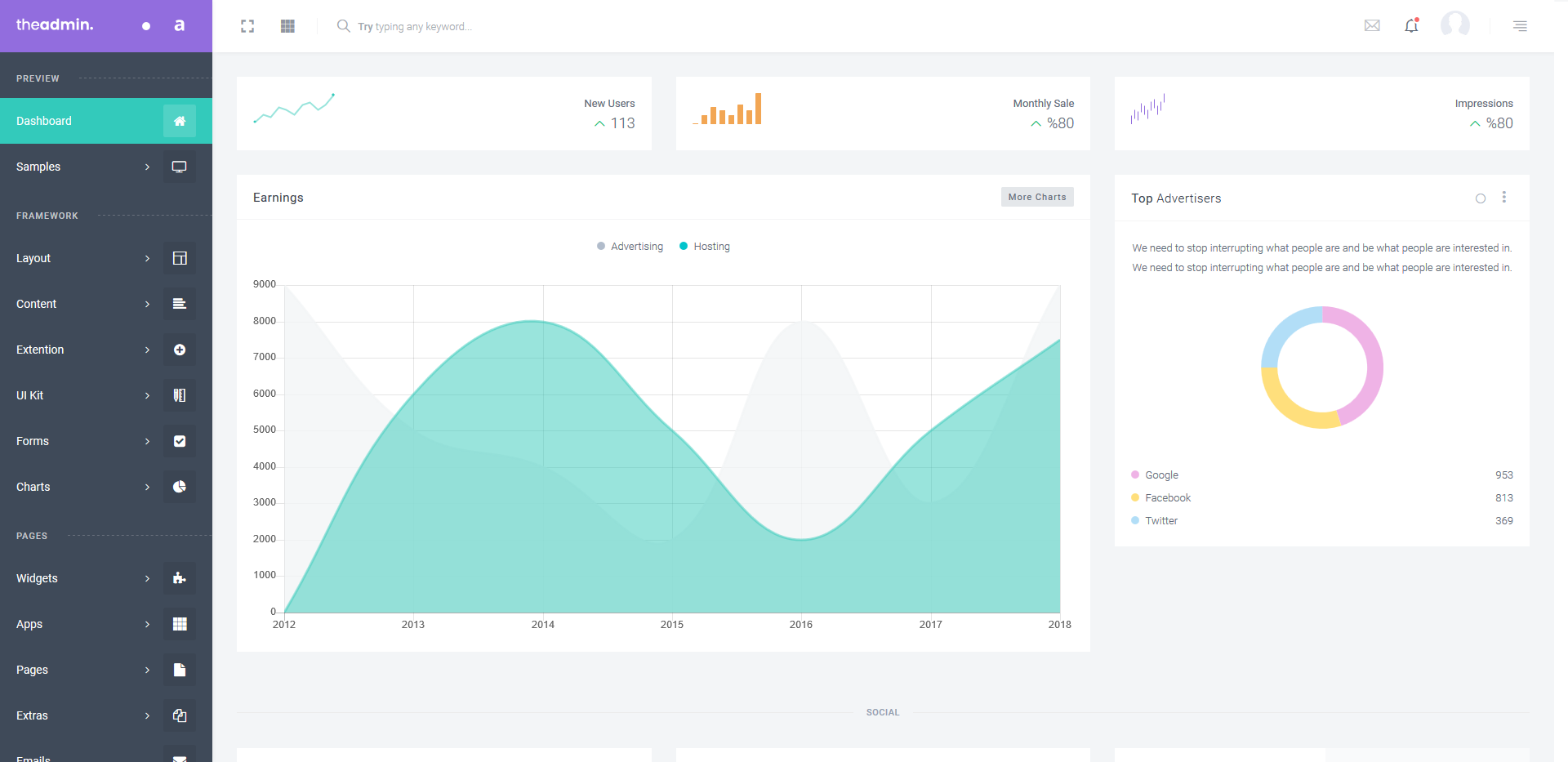Open the notifications bell icon

click(1411, 26)
